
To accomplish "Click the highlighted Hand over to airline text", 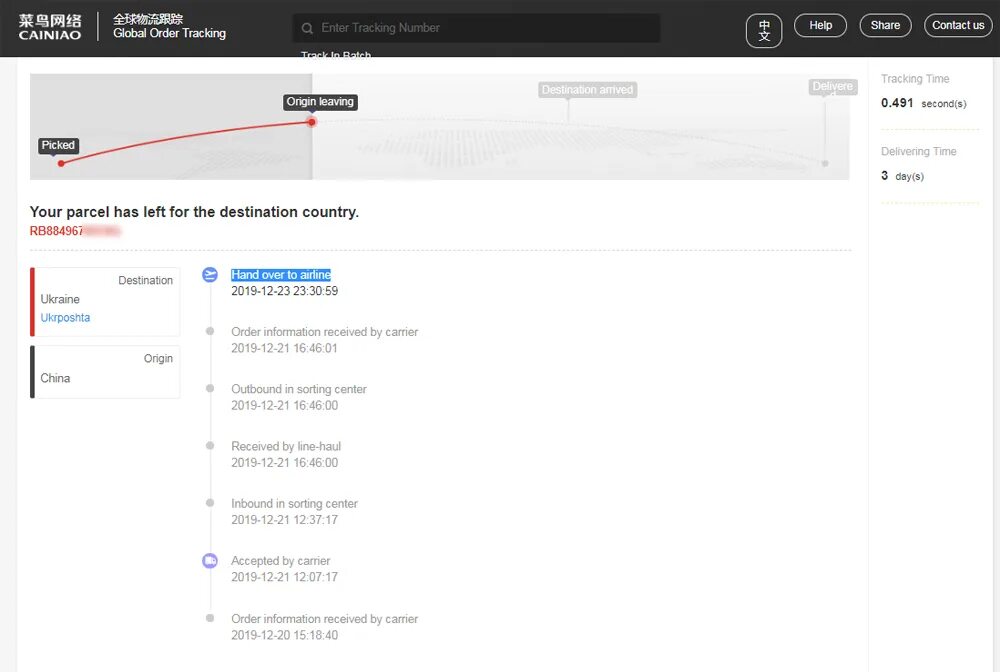I will [281, 275].
